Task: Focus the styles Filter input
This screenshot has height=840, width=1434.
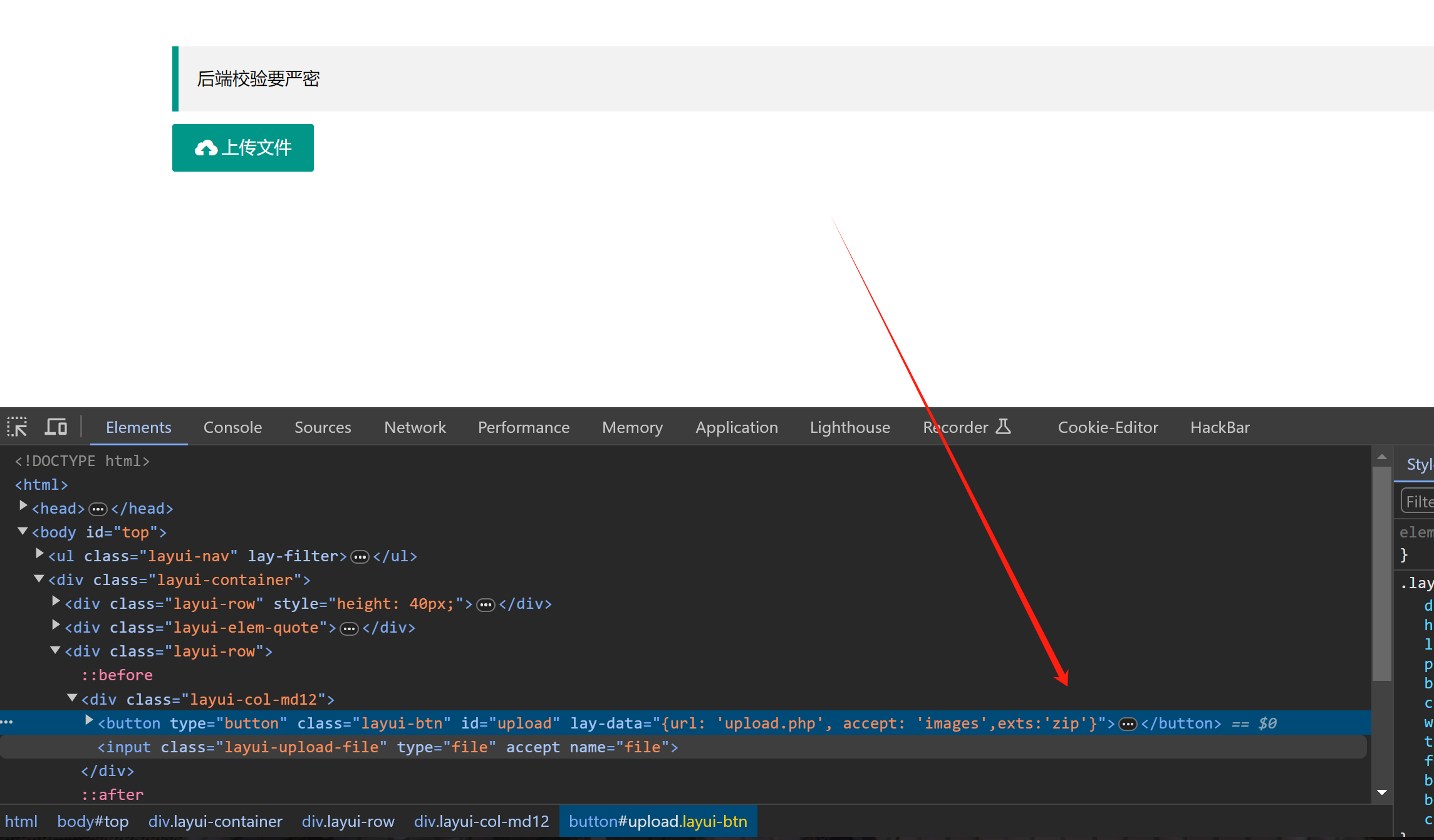Action: pos(1418,501)
